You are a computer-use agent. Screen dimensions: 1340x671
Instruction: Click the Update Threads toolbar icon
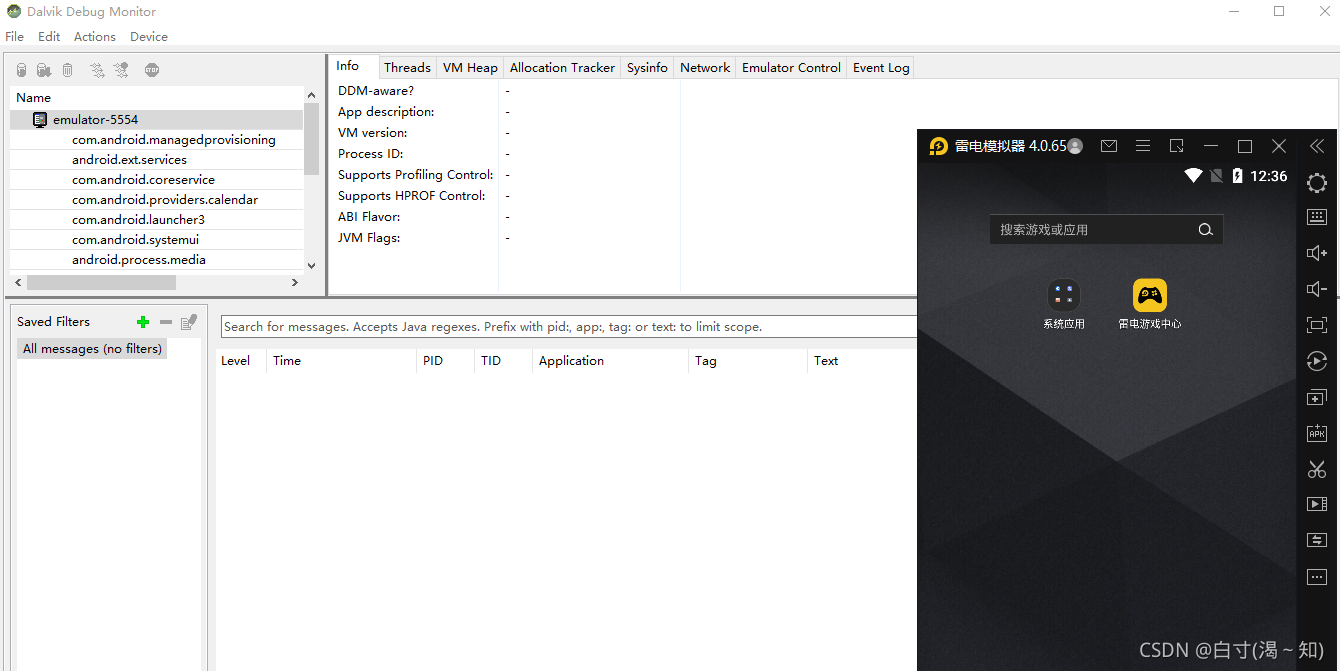click(x=96, y=69)
